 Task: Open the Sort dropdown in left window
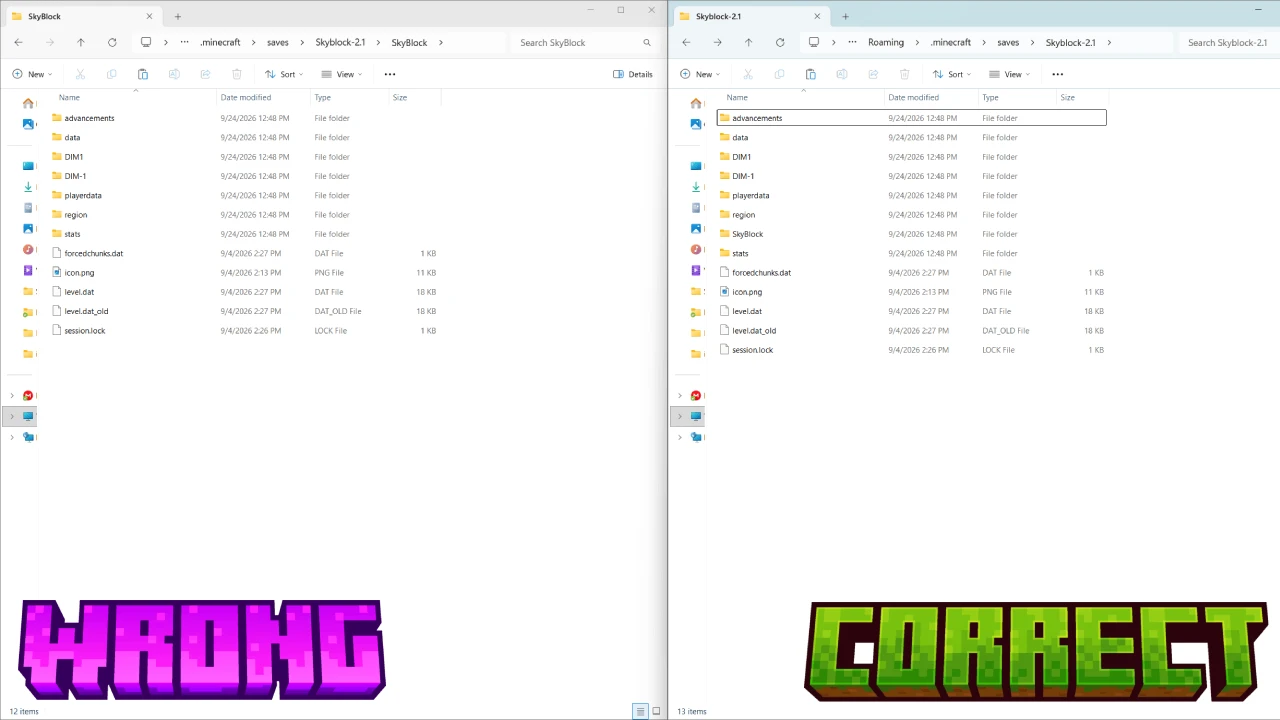(284, 74)
